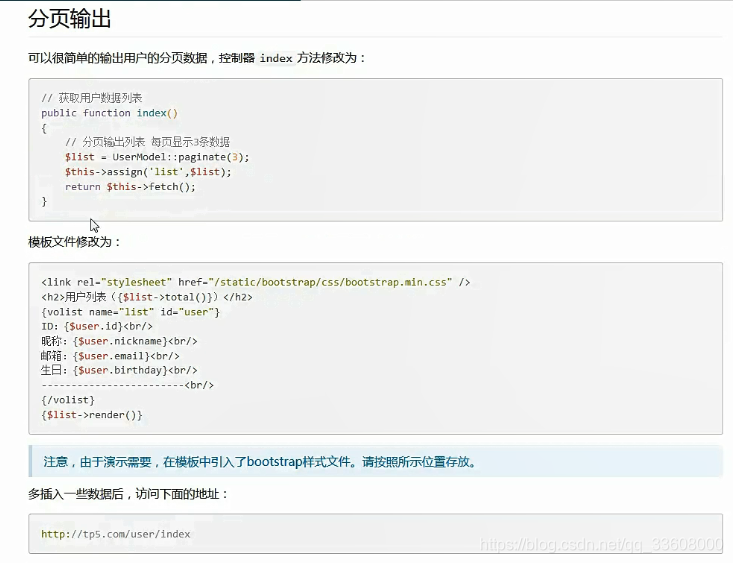The height and width of the screenshot is (563, 733).
Task: Click the 邮箱 {$user.email} line
Action: [110, 356]
